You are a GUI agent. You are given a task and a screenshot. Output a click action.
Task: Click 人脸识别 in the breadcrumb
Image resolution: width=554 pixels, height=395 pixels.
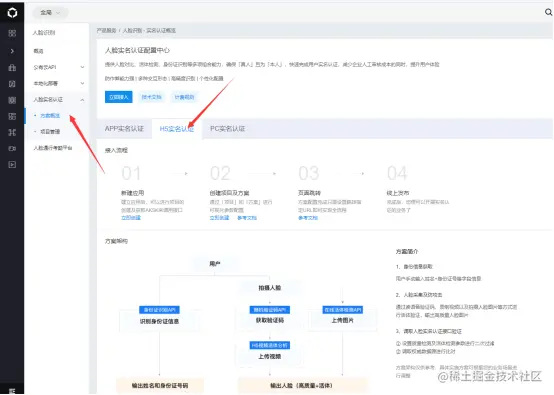[132, 30]
